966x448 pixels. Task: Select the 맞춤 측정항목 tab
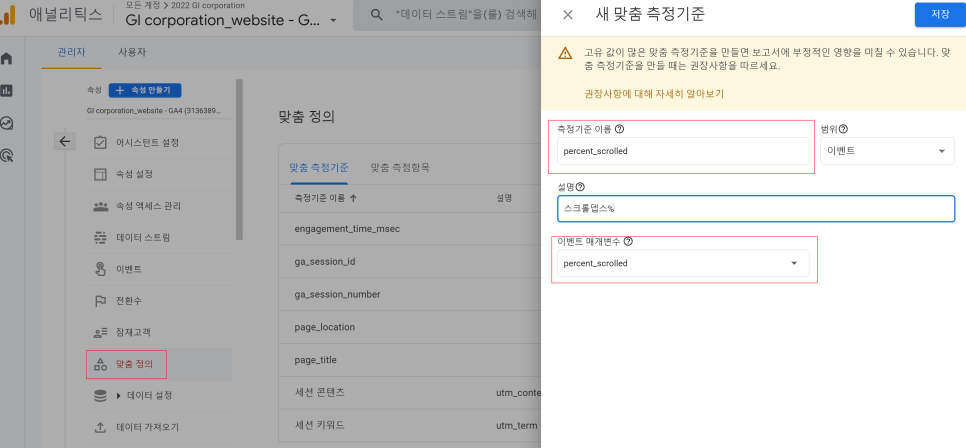pyautogui.click(x=400, y=167)
